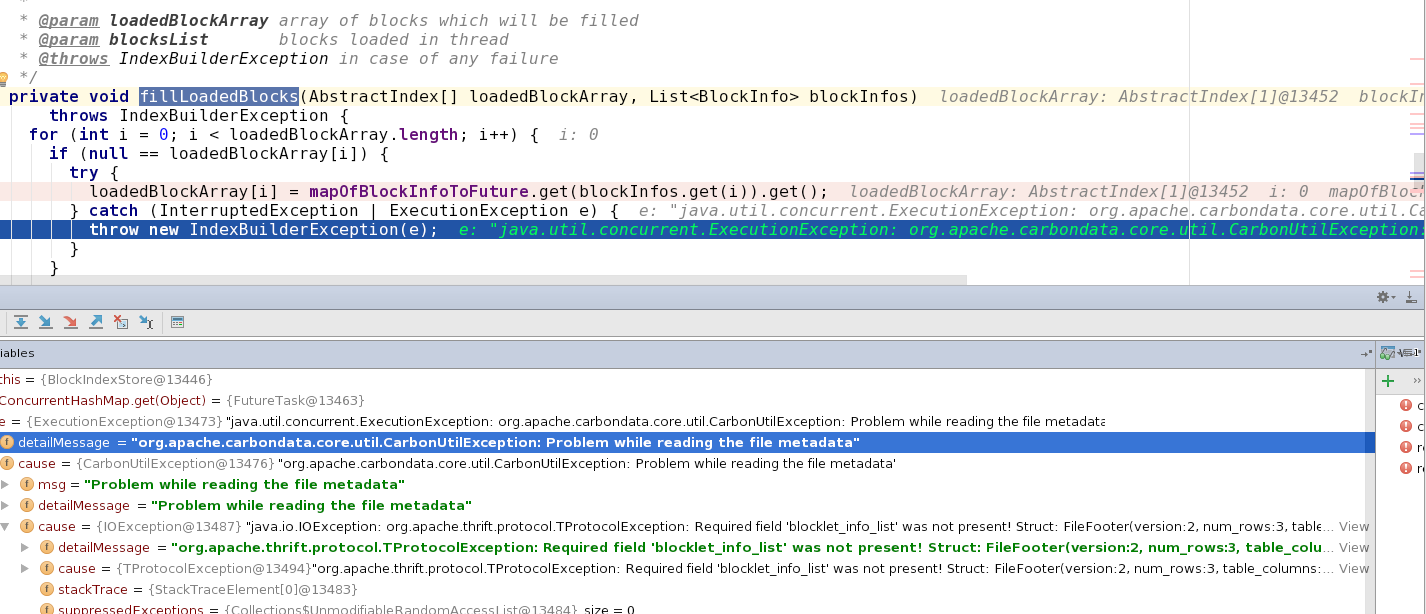Screen dimensions: 1426x614
Task: Expand the TProtocolException cause node
Action: click(x=26, y=569)
